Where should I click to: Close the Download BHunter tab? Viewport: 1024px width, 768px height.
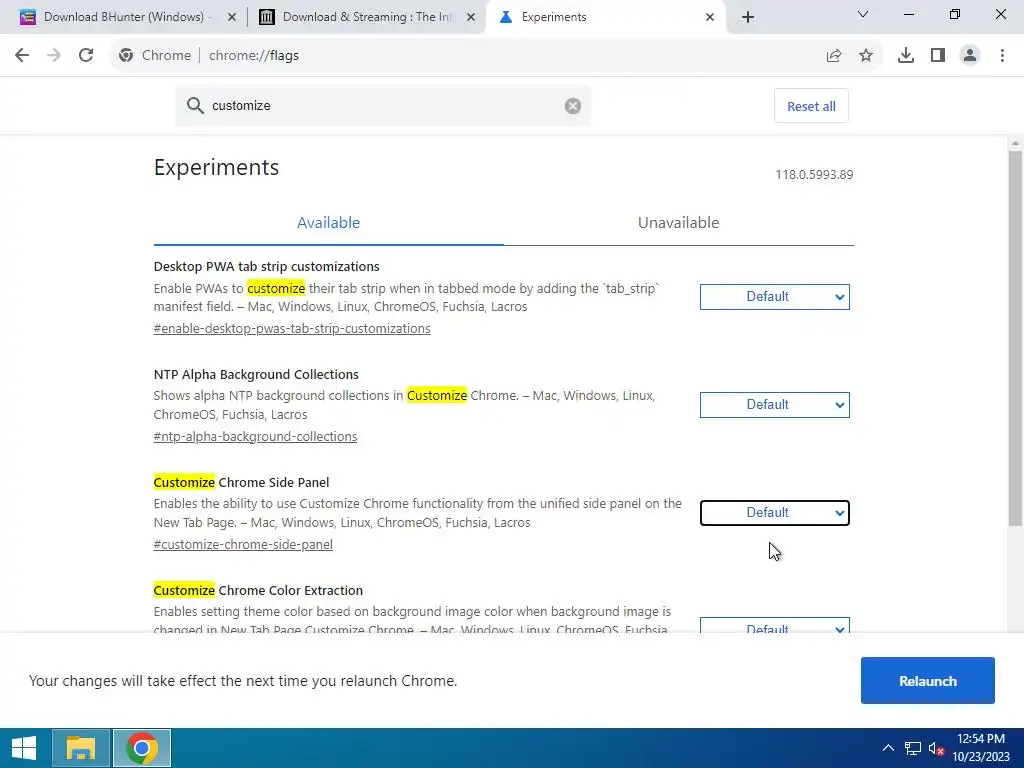tap(231, 17)
